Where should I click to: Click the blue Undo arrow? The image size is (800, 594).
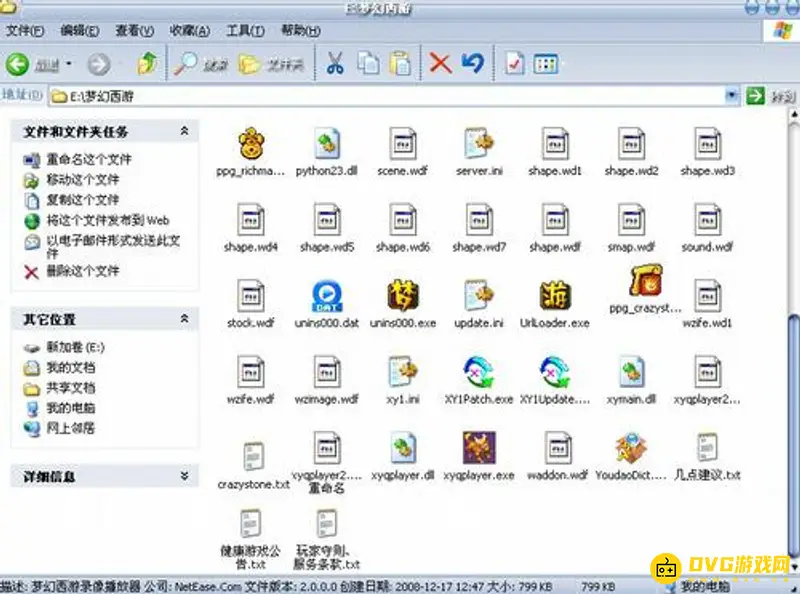(x=472, y=63)
